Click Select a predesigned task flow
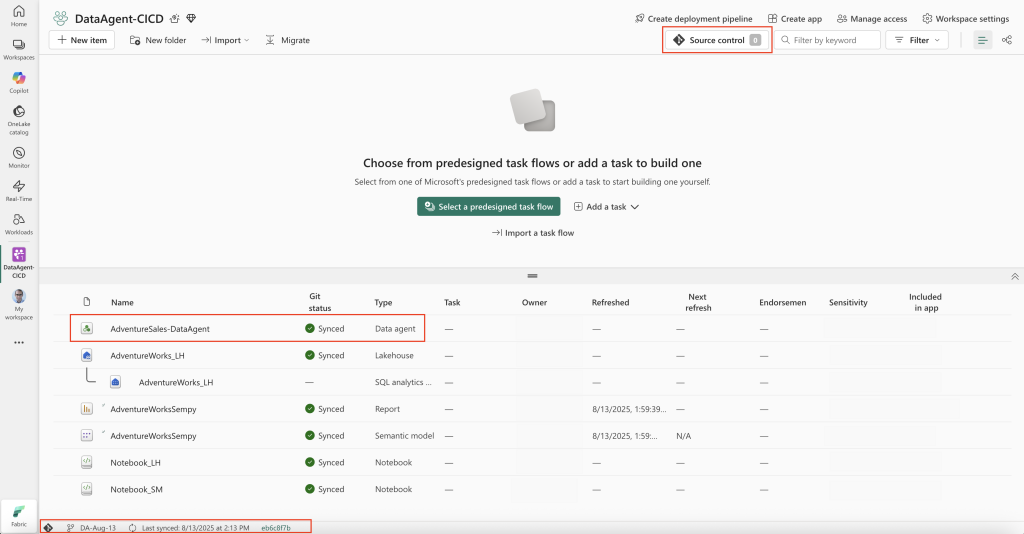The image size is (1024, 534). coord(488,206)
